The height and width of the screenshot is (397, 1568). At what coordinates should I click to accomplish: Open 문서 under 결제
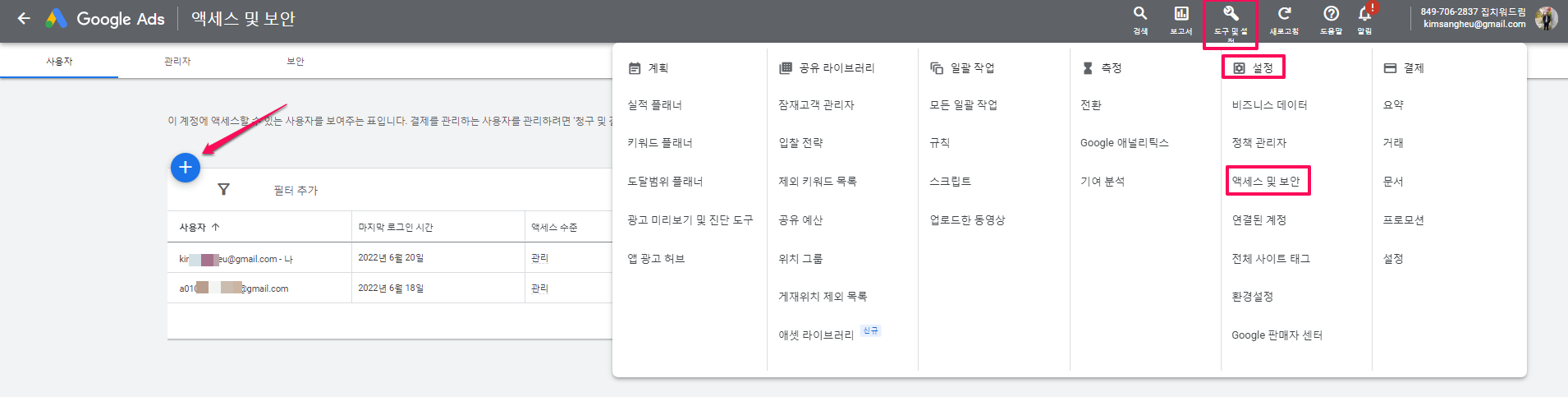pyautogui.click(x=1393, y=182)
